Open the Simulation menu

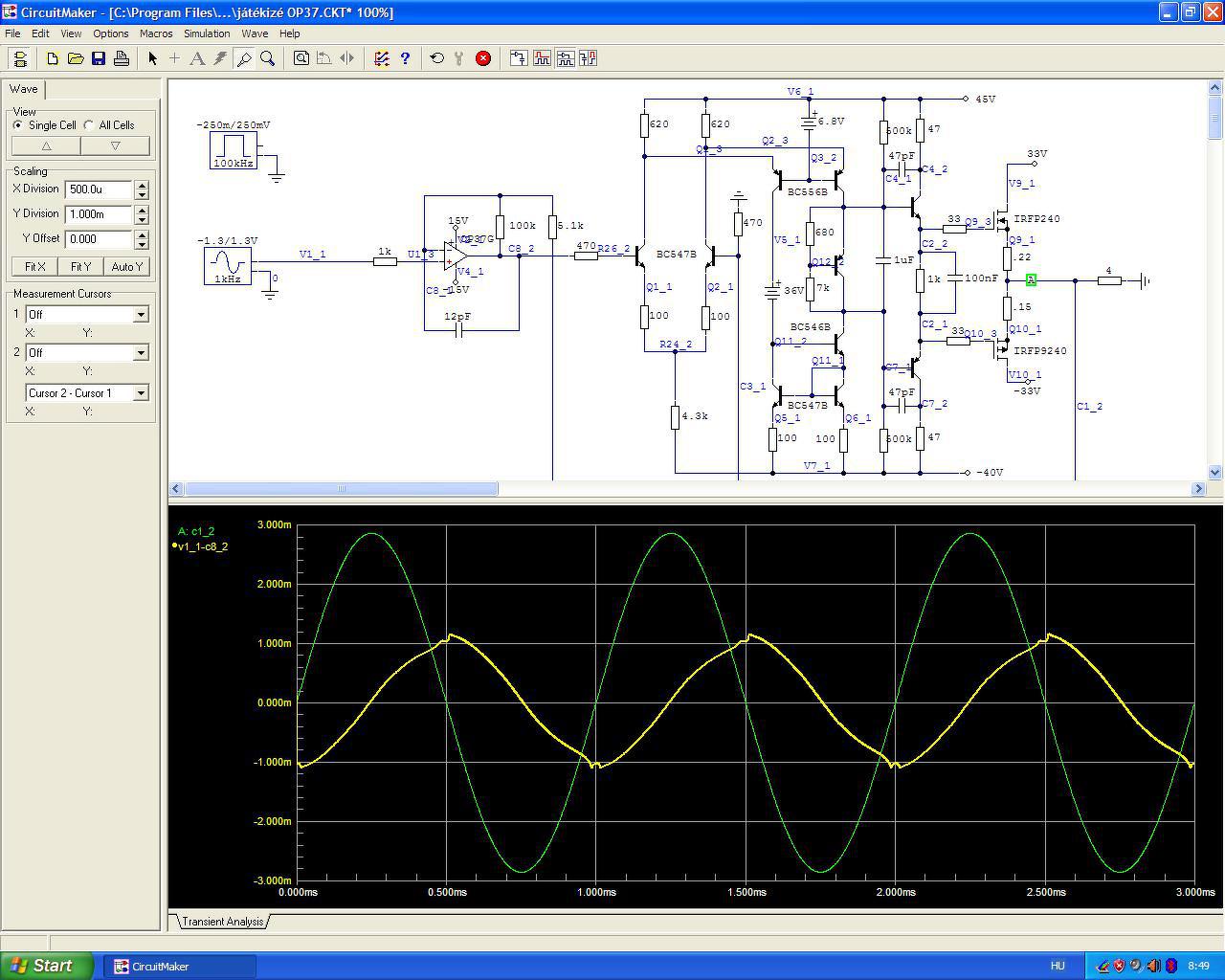pos(207,33)
